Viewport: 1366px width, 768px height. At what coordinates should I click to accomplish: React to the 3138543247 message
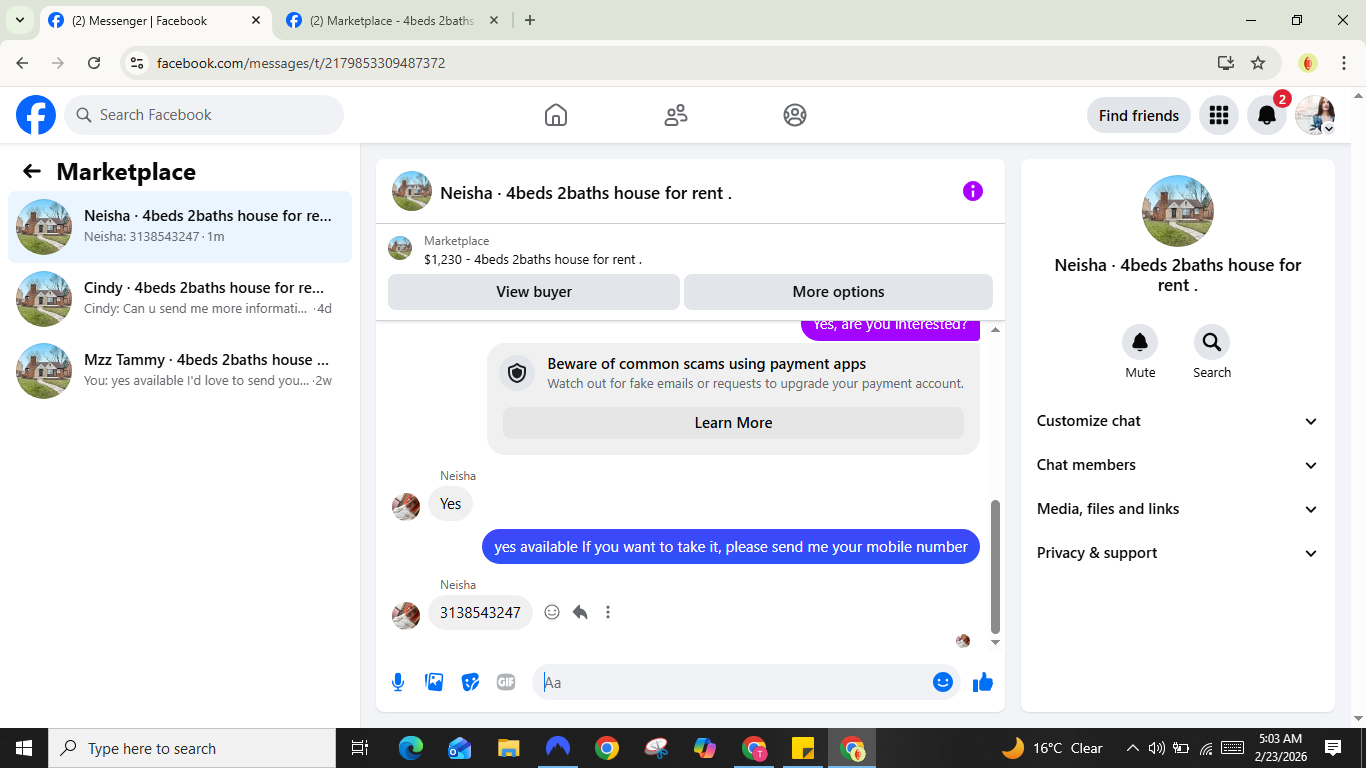click(x=552, y=612)
